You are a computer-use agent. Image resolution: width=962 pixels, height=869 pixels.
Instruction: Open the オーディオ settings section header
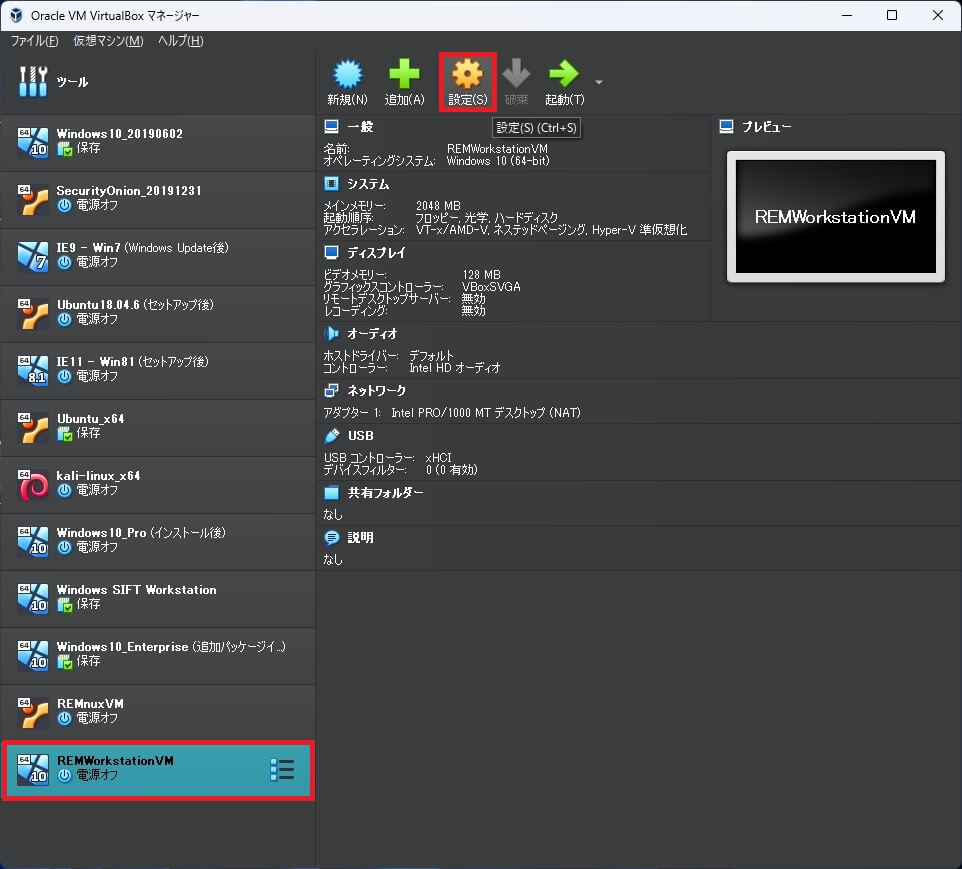pyautogui.click(x=372, y=333)
